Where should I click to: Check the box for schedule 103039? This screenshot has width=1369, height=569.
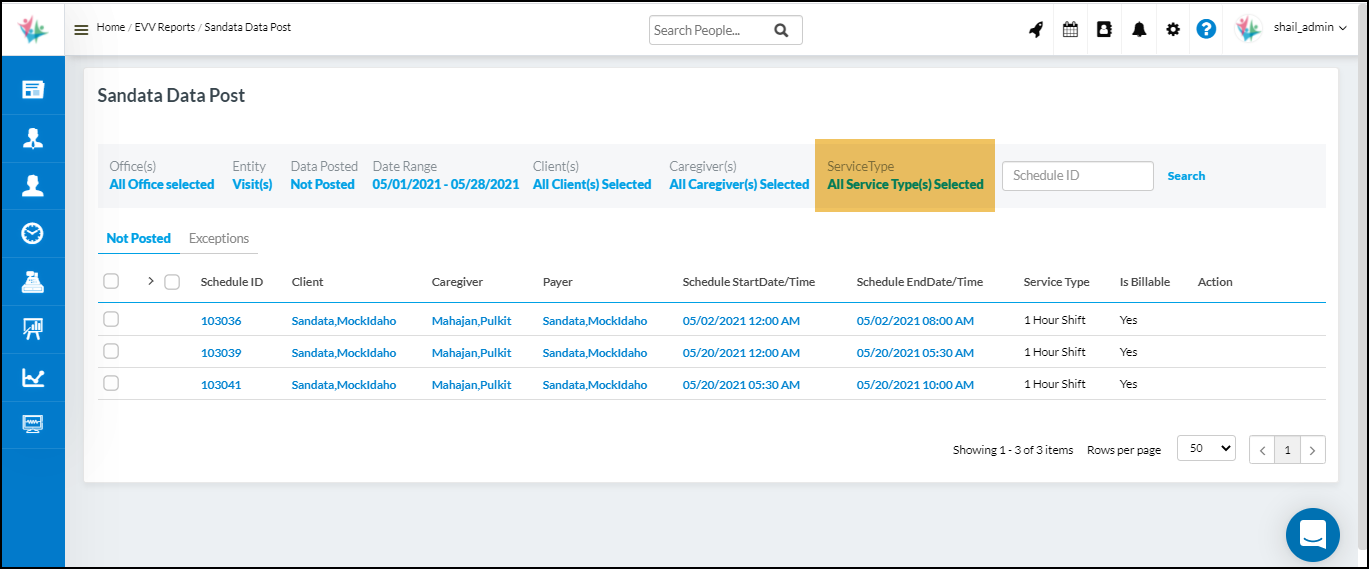(x=111, y=352)
